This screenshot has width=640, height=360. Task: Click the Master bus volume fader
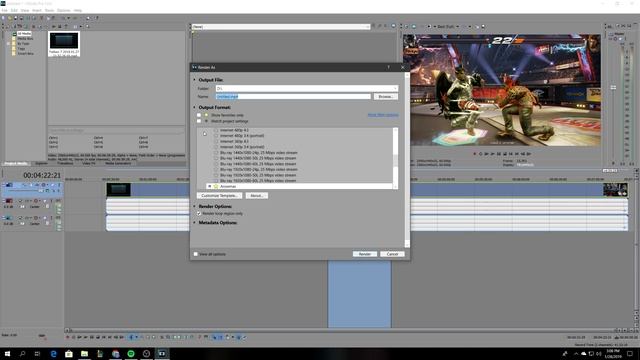click(x=613, y=87)
